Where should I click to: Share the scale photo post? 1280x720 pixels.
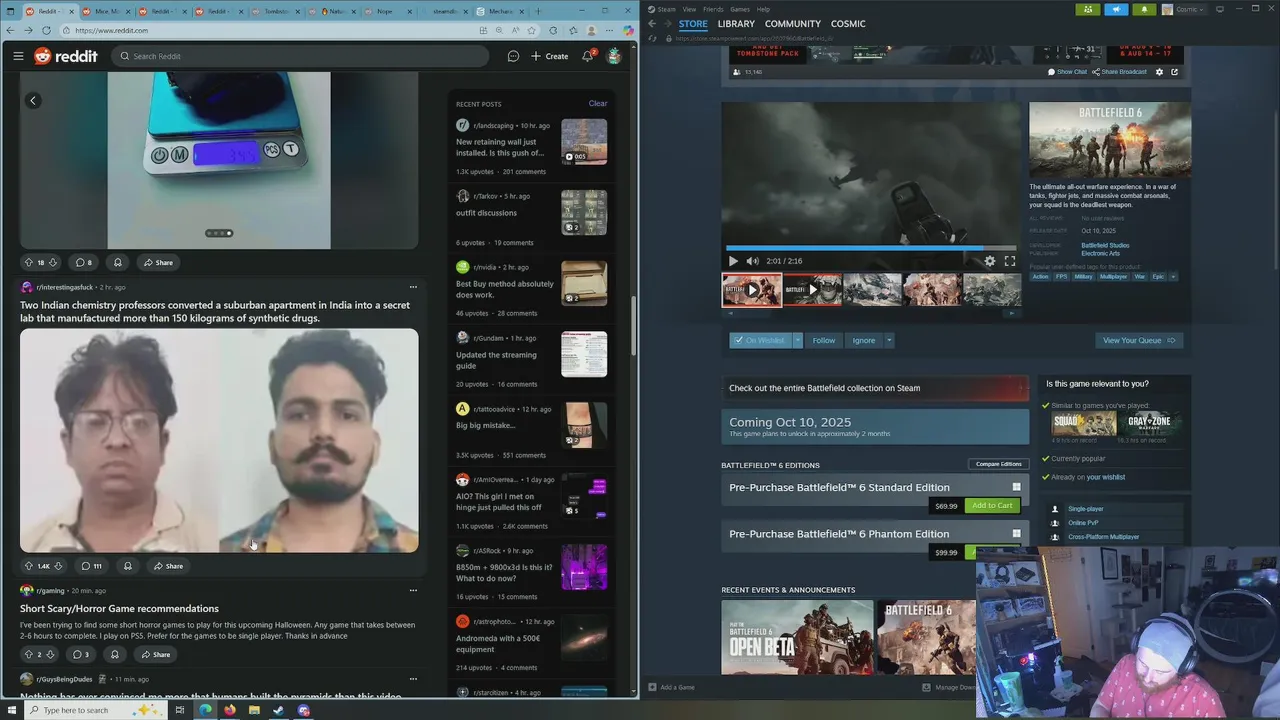[x=158, y=262]
